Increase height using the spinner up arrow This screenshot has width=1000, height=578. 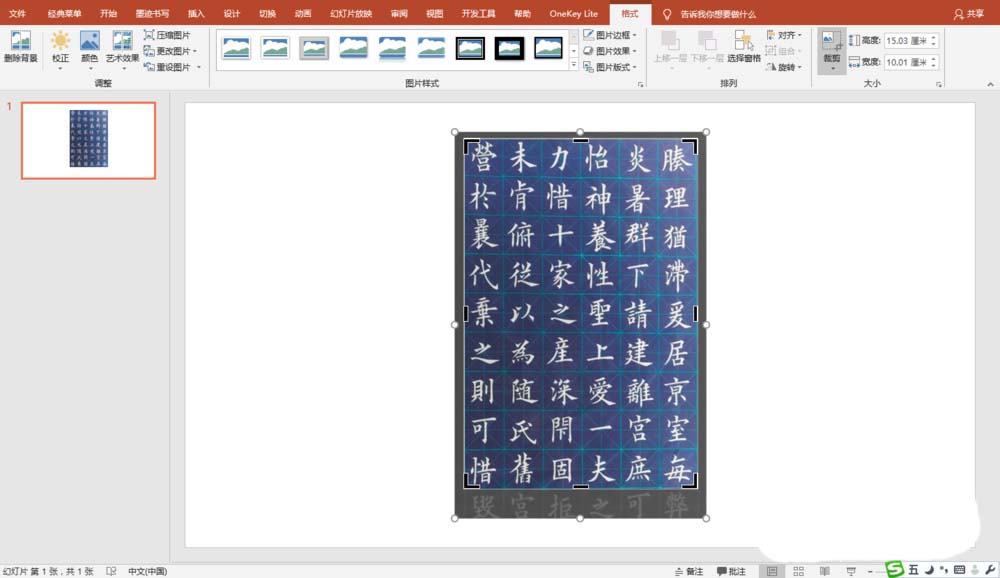(x=934, y=38)
